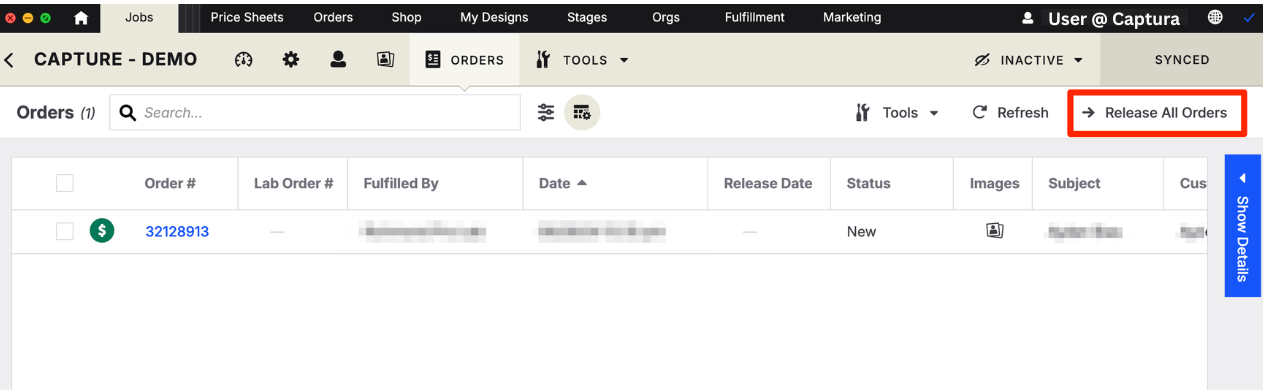Open the job dashboard gauge icon
The image size is (1263, 390).
click(243, 60)
